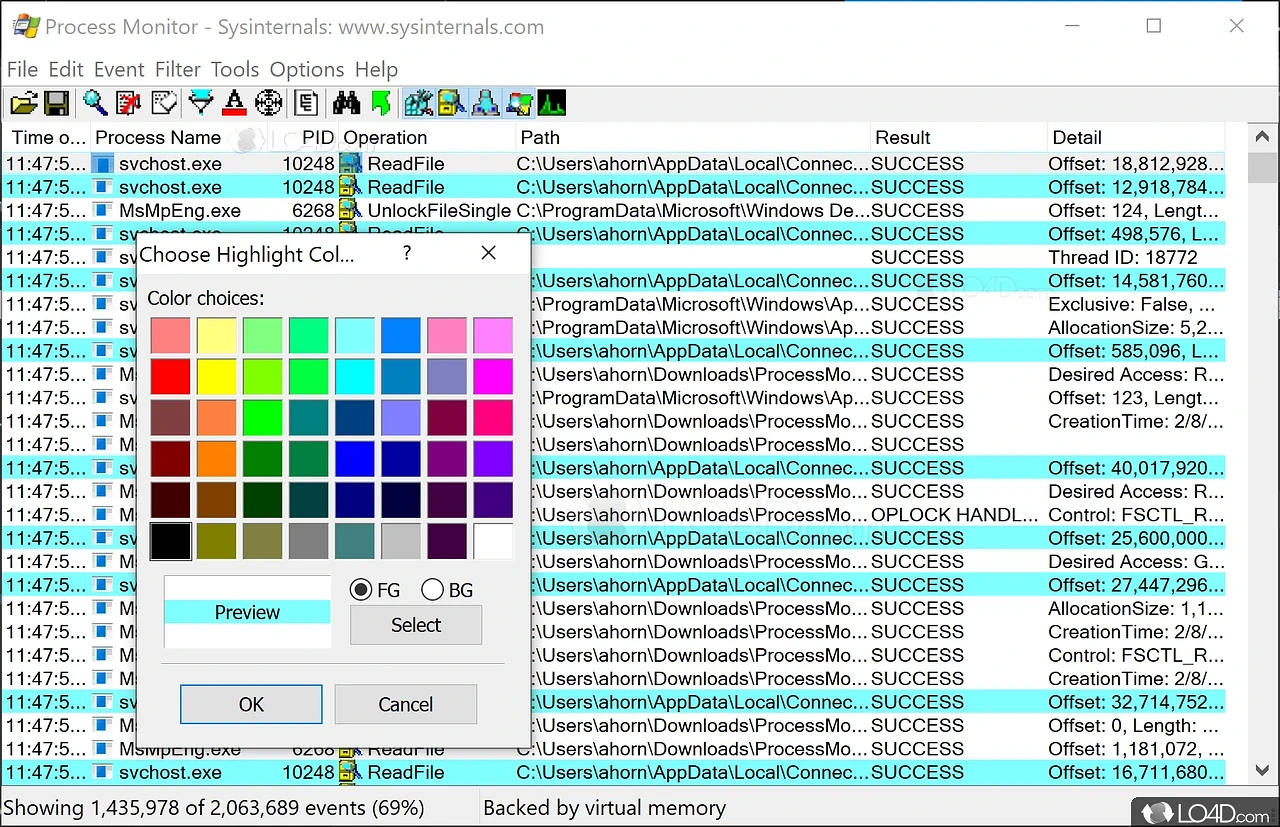The width and height of the screenshot is (1280, 827).
Task: Click the Autoscroll toolbar icon
Action: [128, 102]
